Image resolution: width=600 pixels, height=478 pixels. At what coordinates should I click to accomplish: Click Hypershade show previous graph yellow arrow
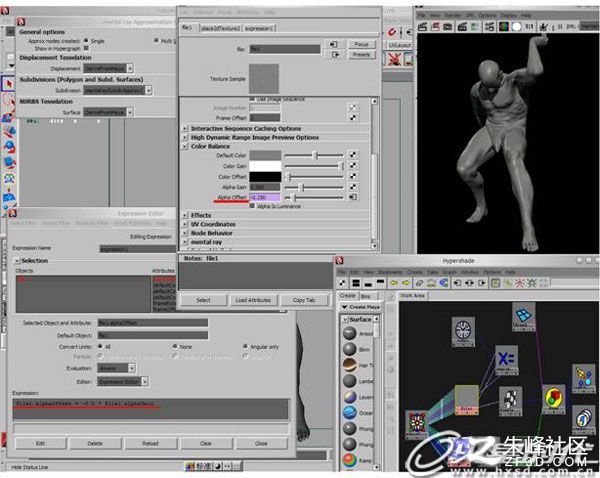point(393,283)
